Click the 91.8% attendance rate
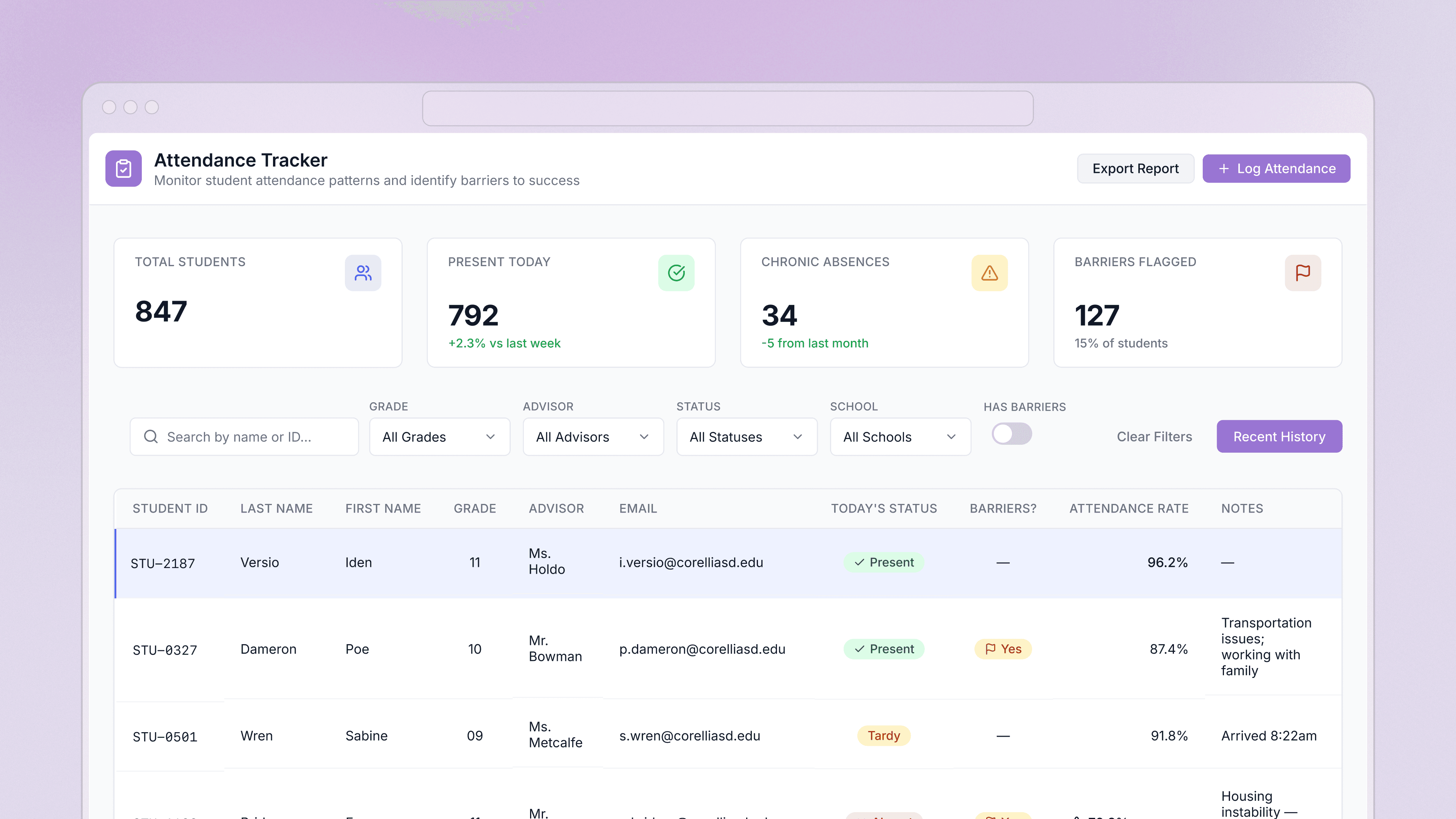The height and width of the screenshot is (819, 1456). pyautogui.click(x=1169, y=736)
